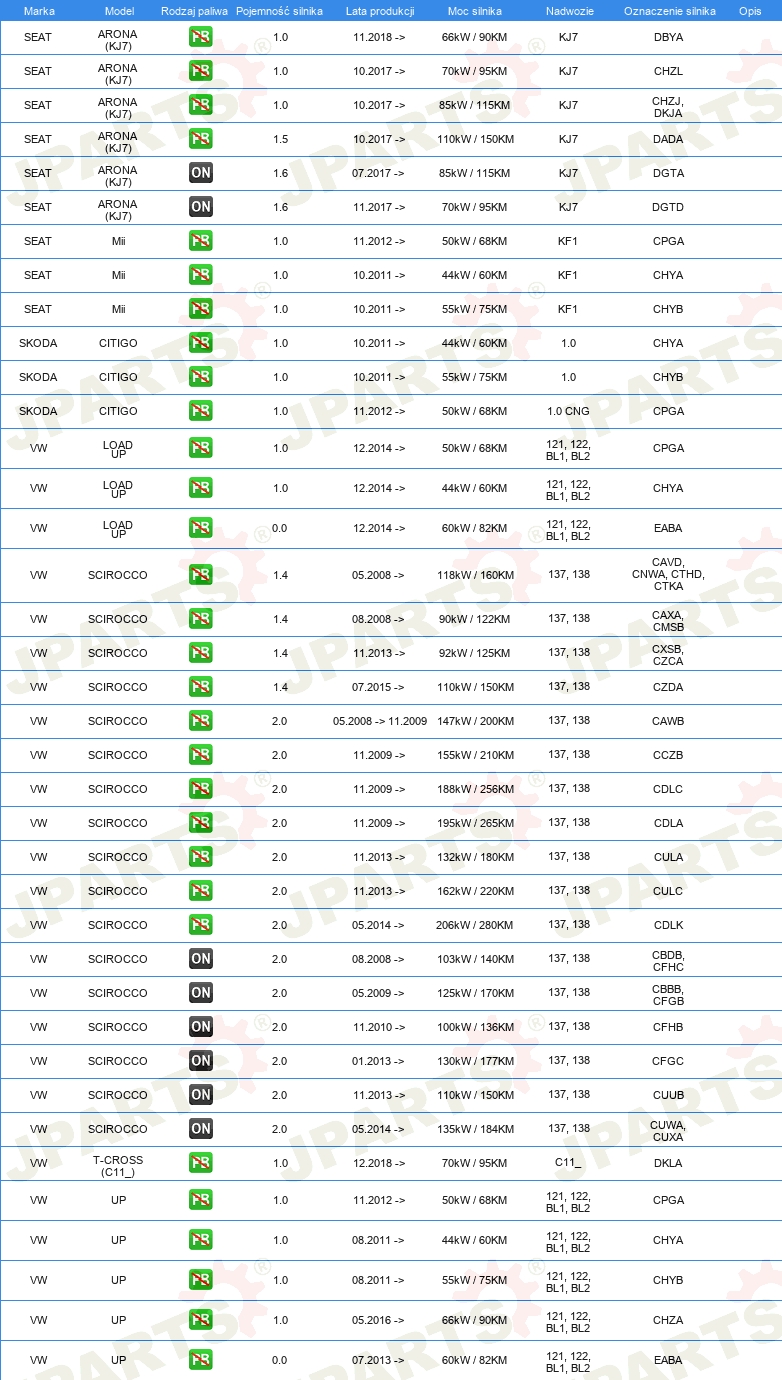Click the petrol icon in the SKODA CITIGO CHYA row
The height and width of the screenshot is (1380, 782).
point(201,343)
